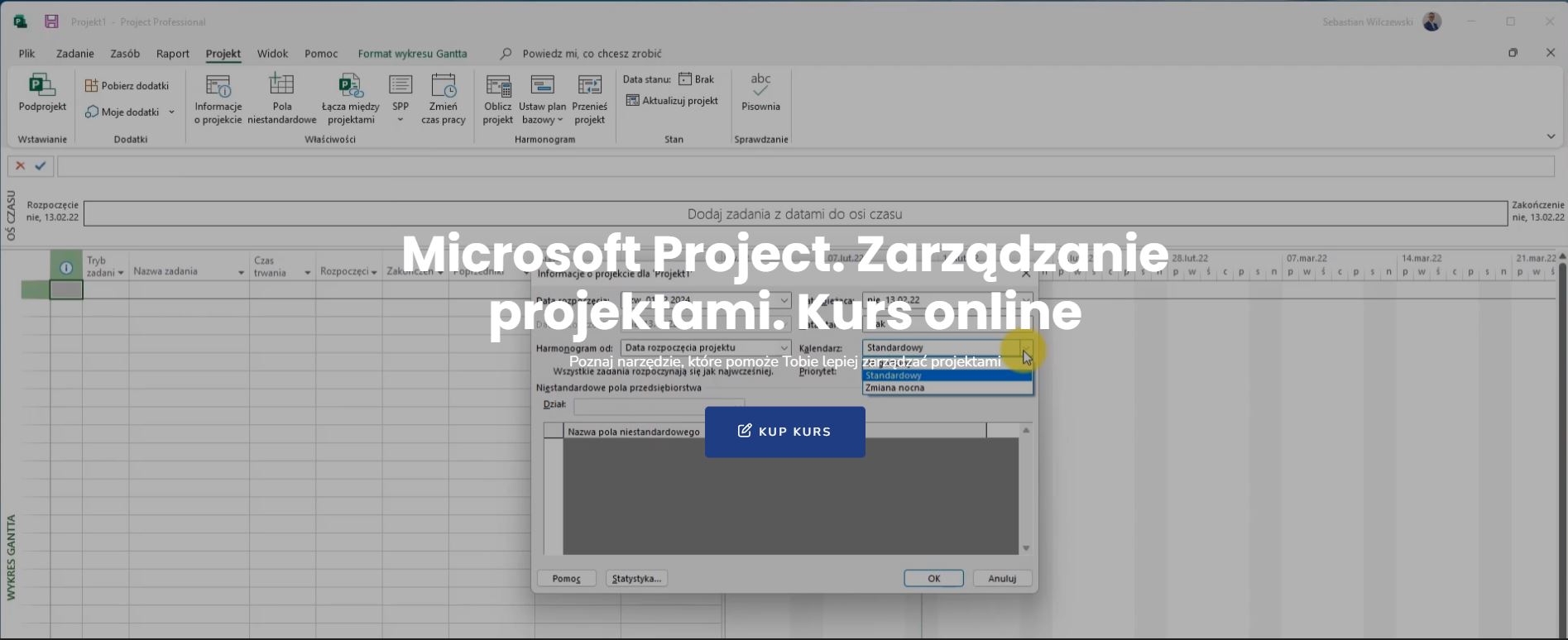
Task: Open the Ustaw plan bazowy dropdown arrow
Action: point(560,121)
